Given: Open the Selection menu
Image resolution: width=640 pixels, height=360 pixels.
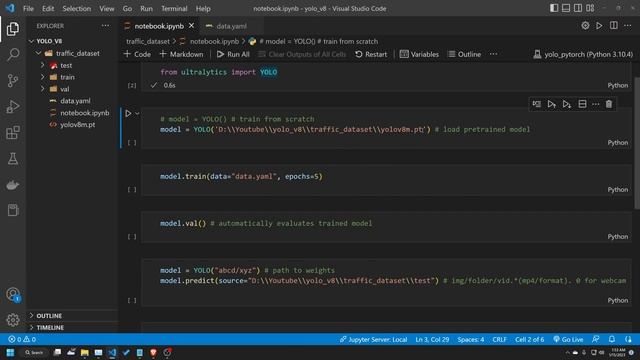Looking at the screenshot, I should [x=76, y=8].
